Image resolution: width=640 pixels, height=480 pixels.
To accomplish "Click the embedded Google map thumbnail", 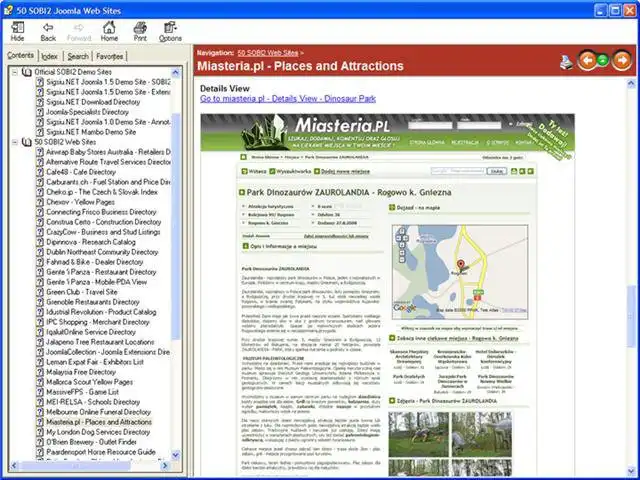I will pos(460,272).
